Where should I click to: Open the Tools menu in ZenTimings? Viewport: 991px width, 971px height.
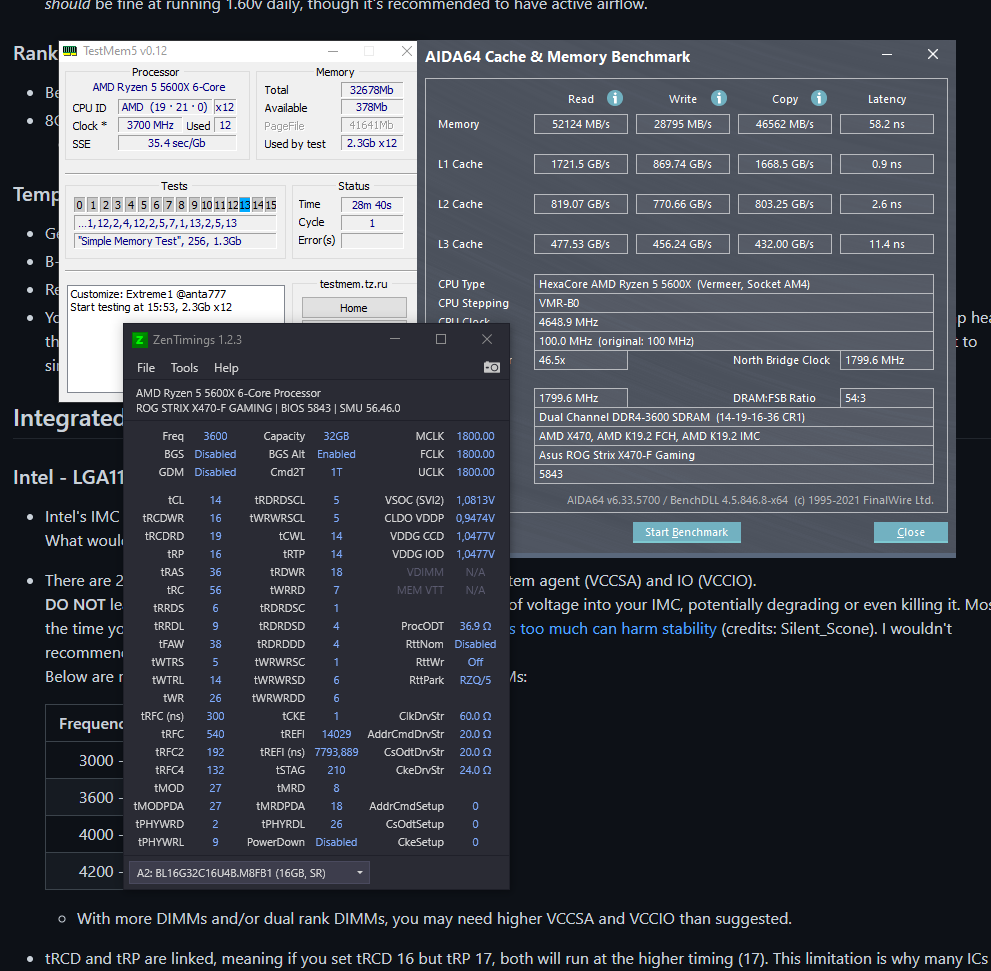184,368
